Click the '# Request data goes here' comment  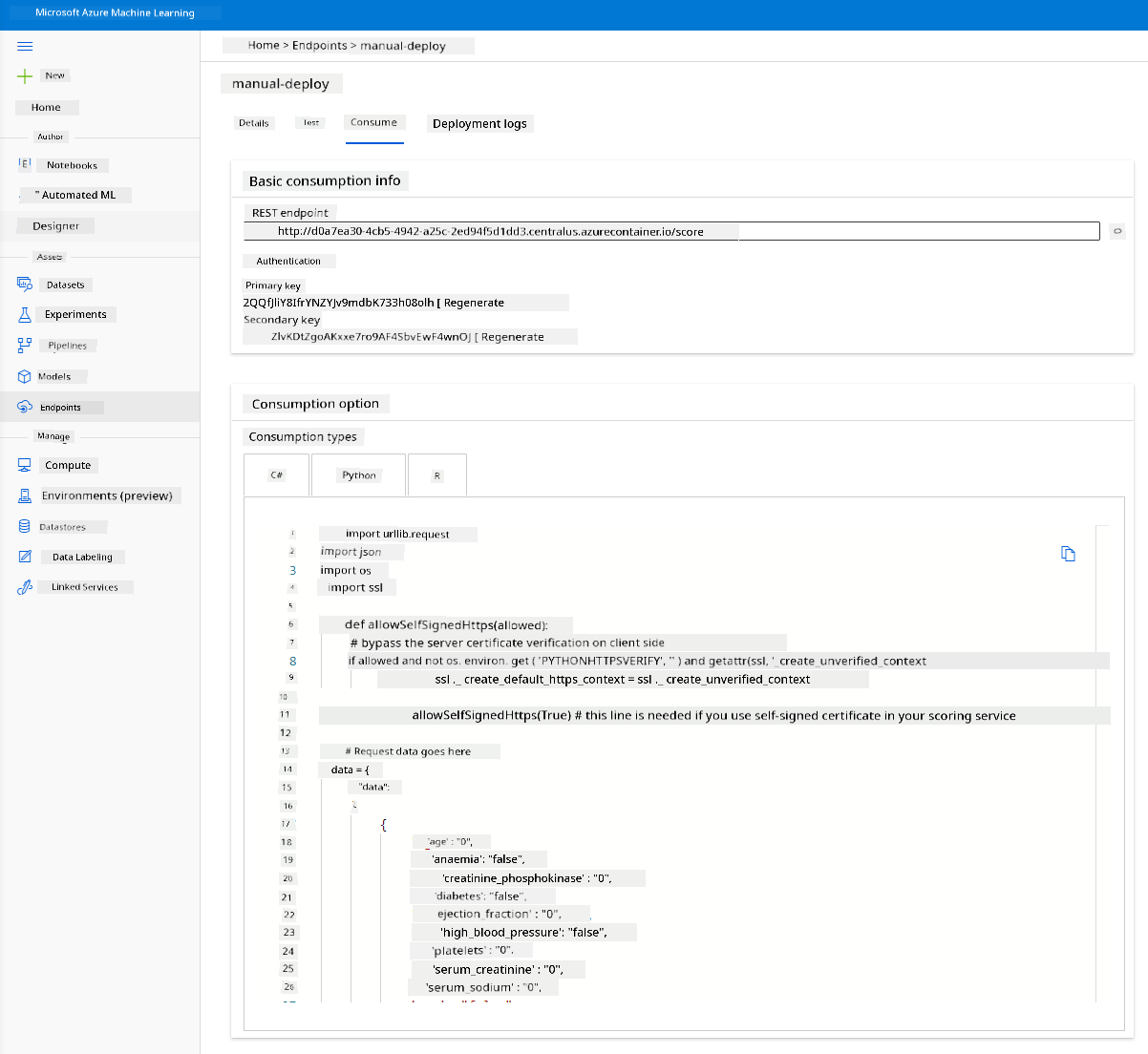[408, 751]
